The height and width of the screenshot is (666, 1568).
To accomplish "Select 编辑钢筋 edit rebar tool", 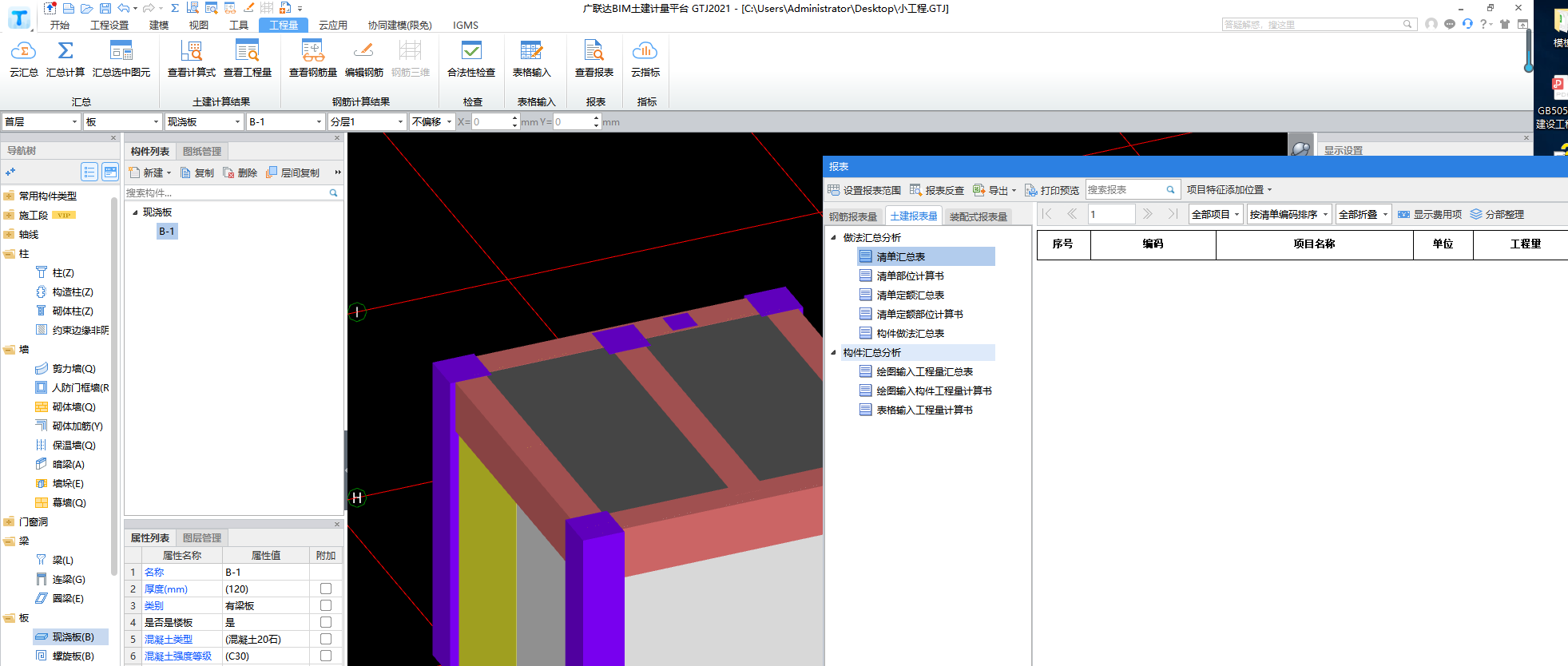I will tap(364, 59).
